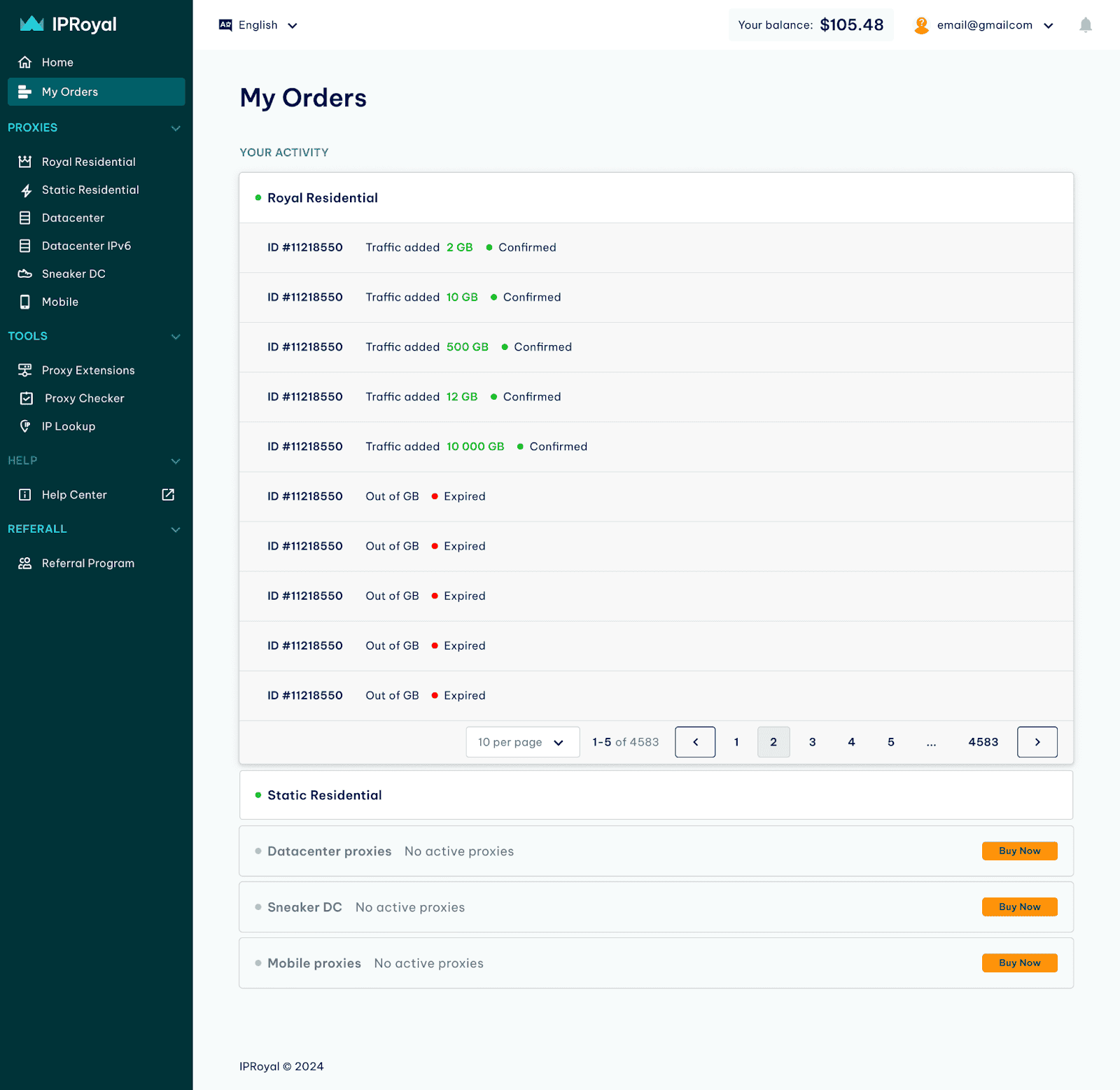Go to page 1
1120x1090 pixels.
click(x=736, y=742)
